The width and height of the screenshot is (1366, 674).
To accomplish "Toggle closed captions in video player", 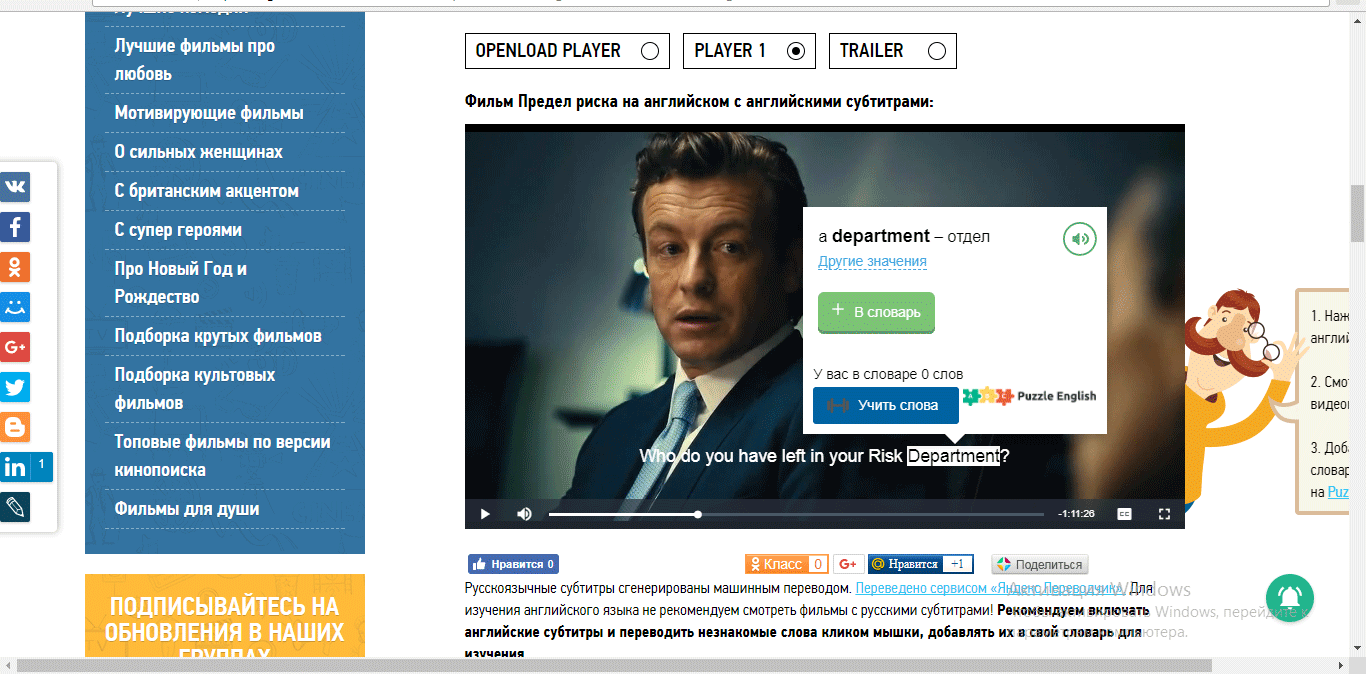I will click(x=1124, y=514).
